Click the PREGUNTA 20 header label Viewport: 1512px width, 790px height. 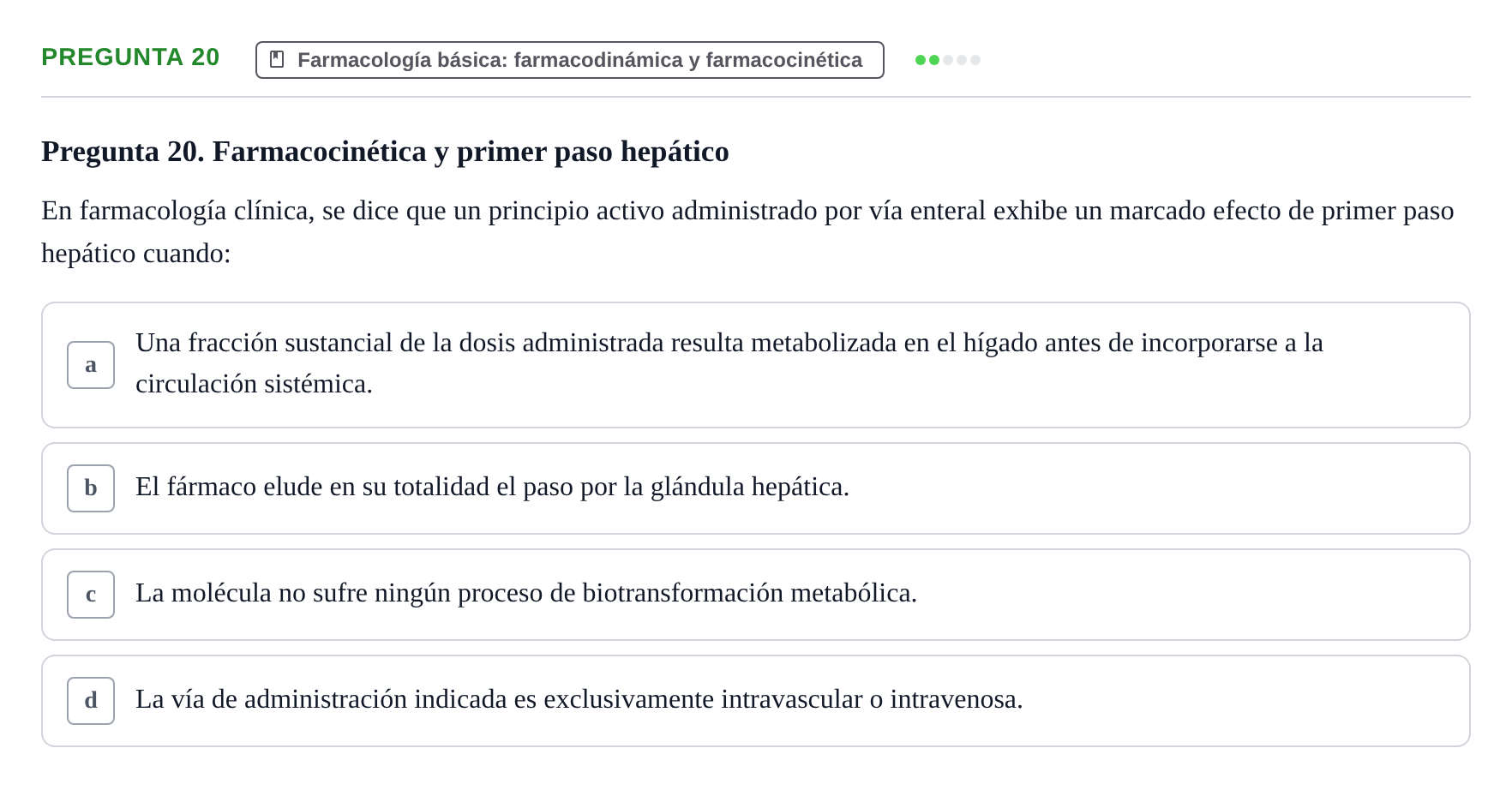coord(130,57)
